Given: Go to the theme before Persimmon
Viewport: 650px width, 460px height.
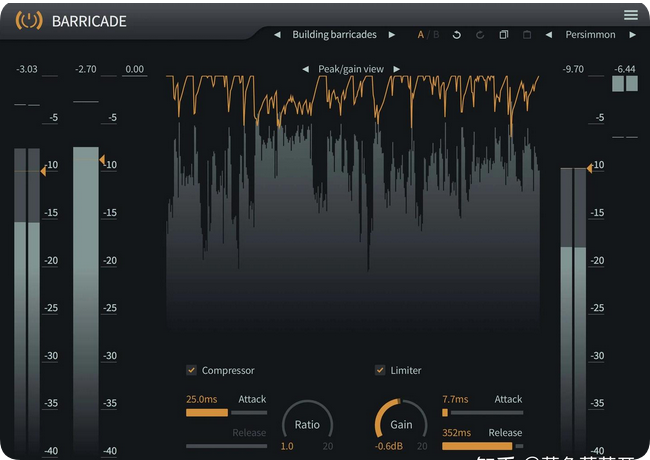Looking at the screenshot, I should [x=548, y=35].
